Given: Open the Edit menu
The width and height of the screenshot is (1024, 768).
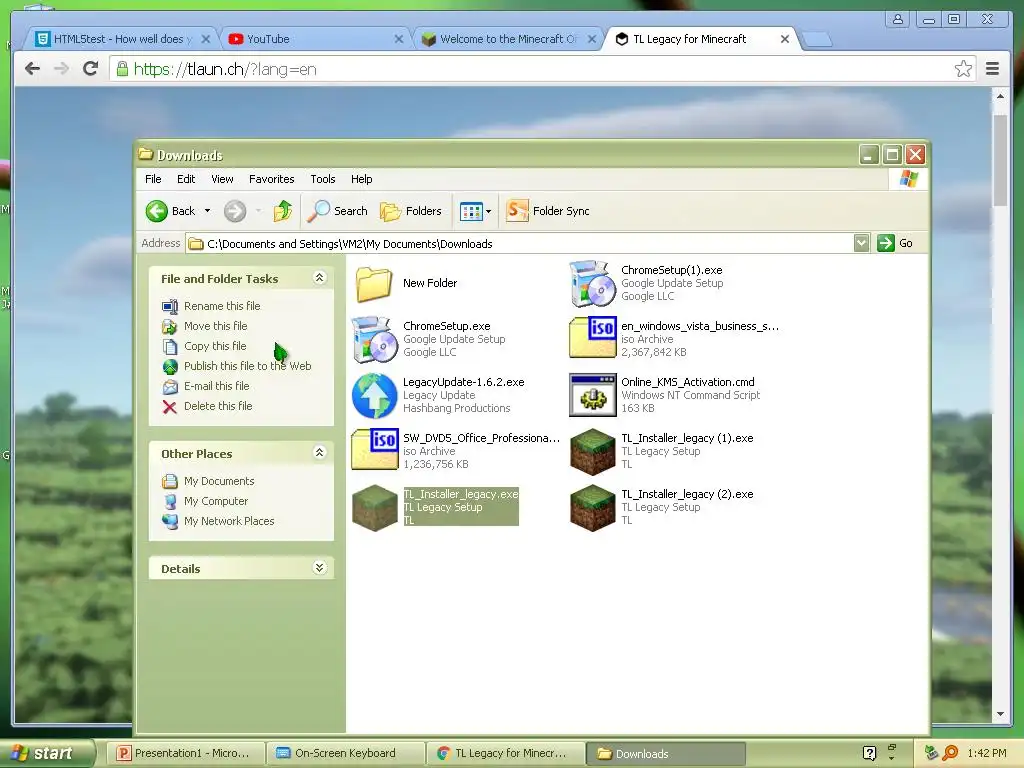Looking at the screenshot, I should [x=186, y=179].
